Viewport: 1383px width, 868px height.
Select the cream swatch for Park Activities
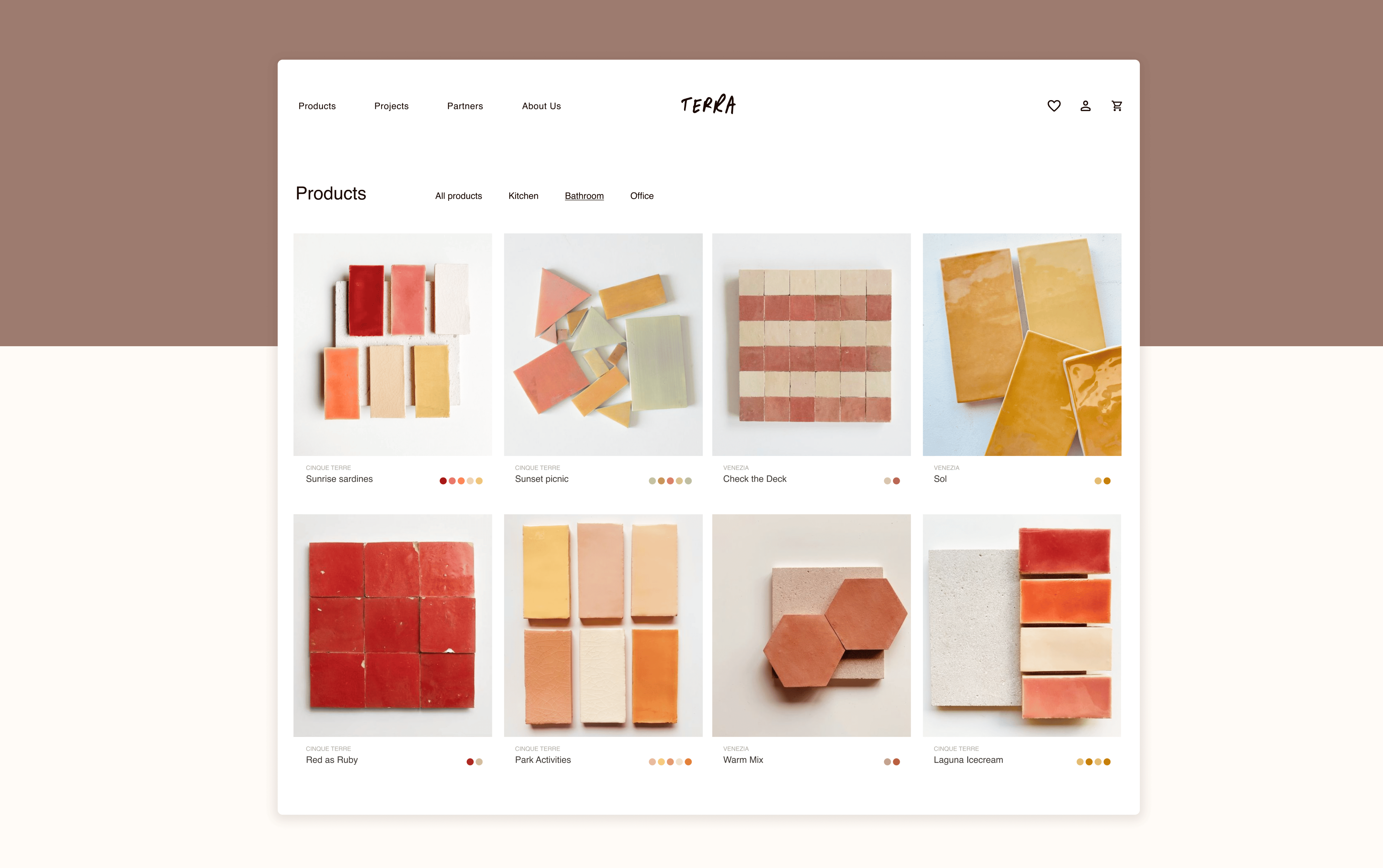point(679,762)
